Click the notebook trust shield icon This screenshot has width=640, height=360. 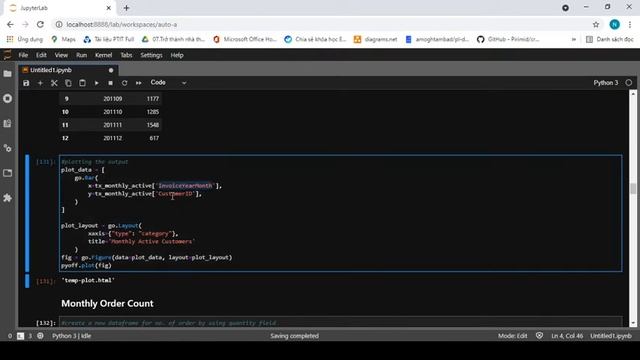pos(539,336)
